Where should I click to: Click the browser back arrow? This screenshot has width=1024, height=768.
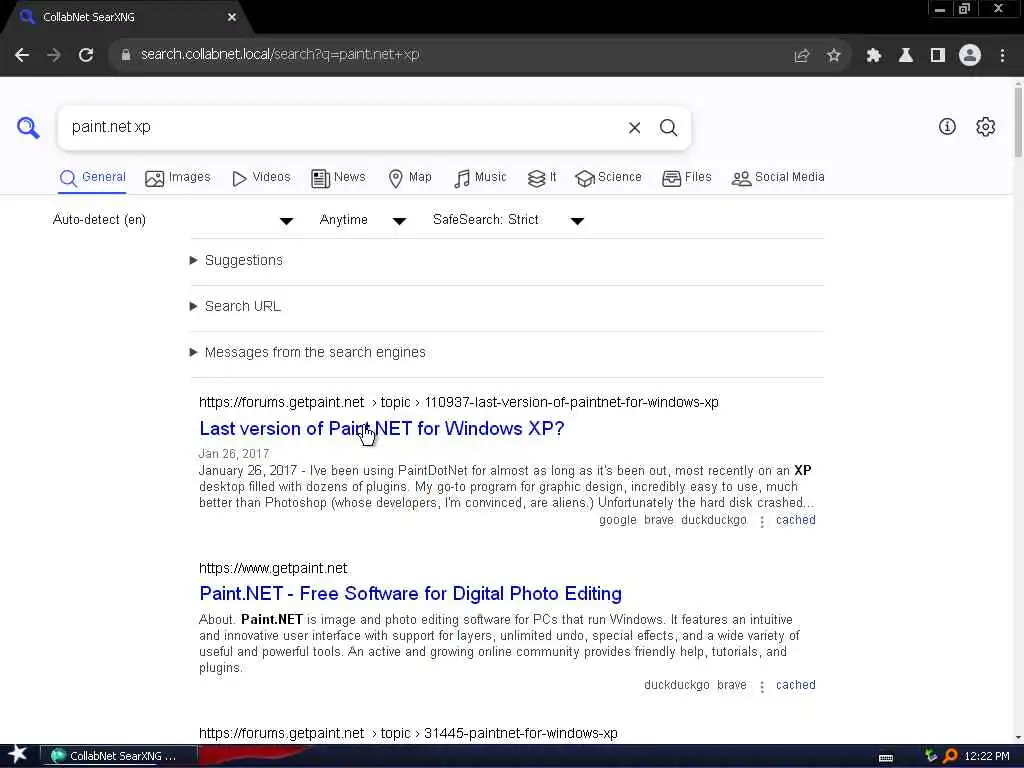(22, 55)
